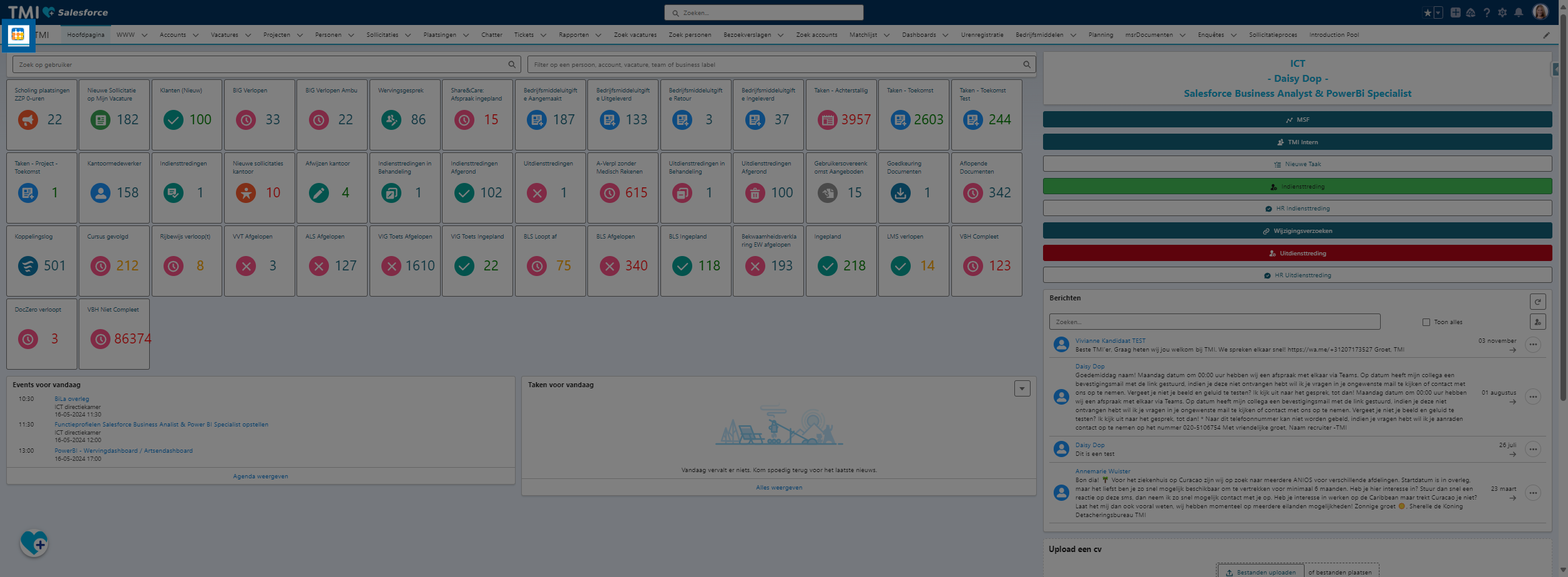Open the Sollicitatieproces tab
1568x577 pixels.
pos(1273,35)
